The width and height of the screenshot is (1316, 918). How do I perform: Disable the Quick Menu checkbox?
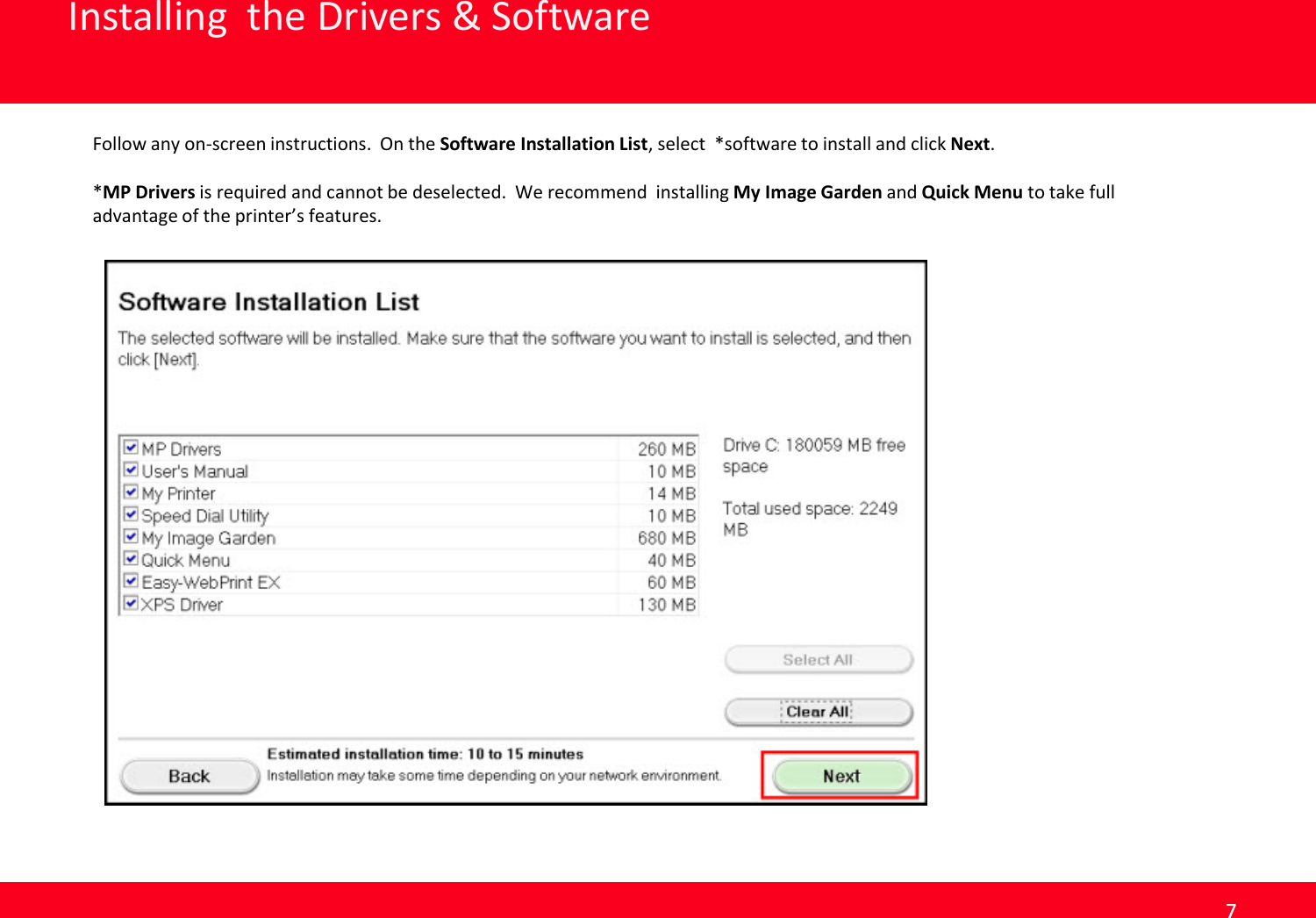point(129,560)
